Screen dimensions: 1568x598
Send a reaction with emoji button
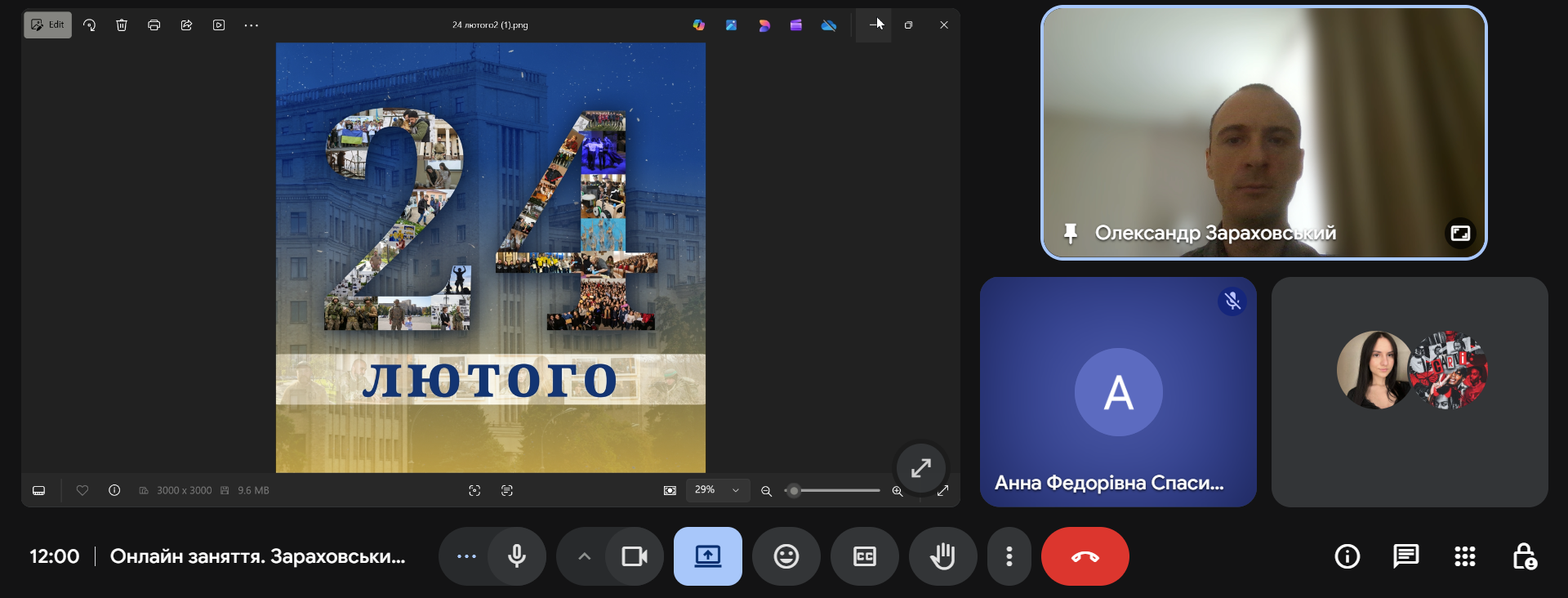click(x=786, y=556)
